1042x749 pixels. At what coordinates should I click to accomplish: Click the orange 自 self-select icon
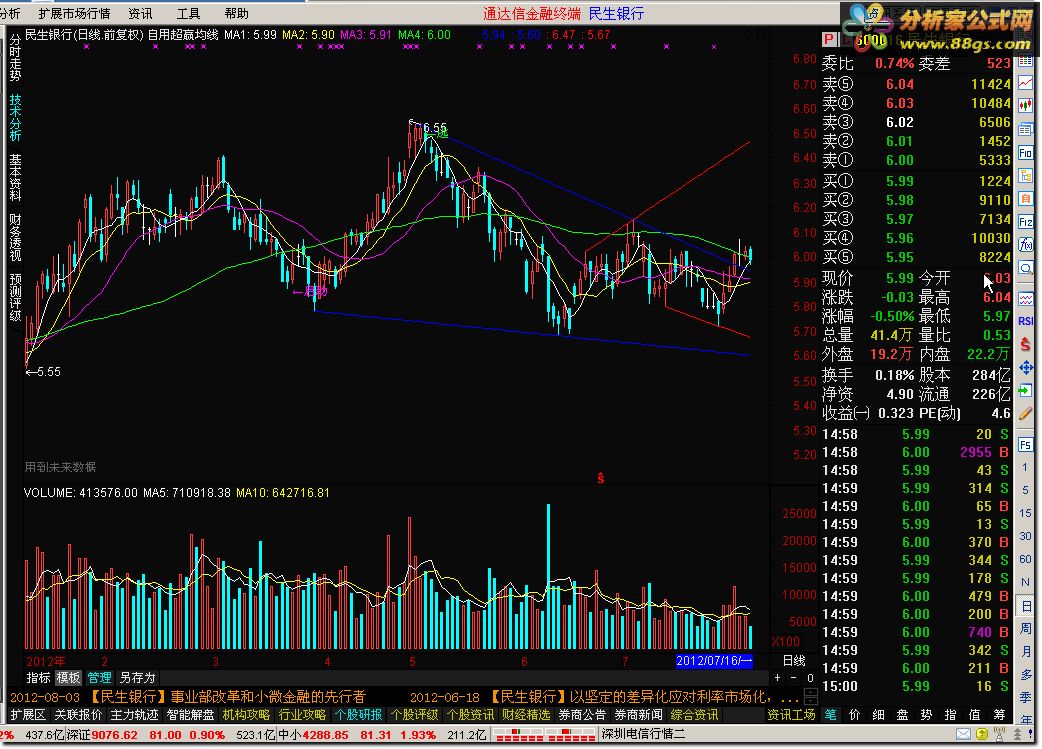pos(1026,198)
